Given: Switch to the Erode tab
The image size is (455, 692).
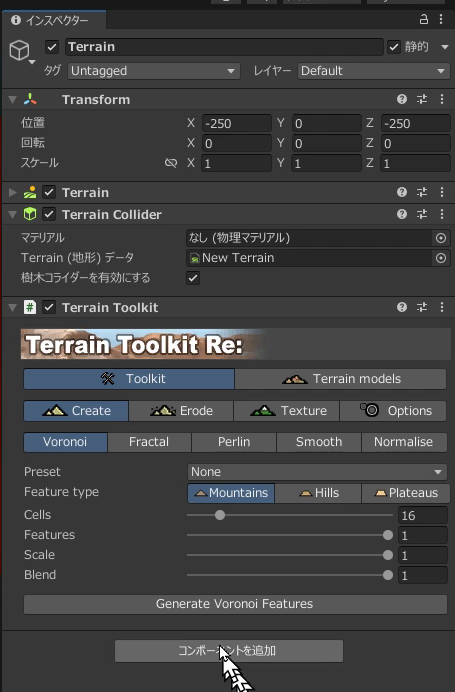Looking at the screenshot, I should [x=181, y=411].
